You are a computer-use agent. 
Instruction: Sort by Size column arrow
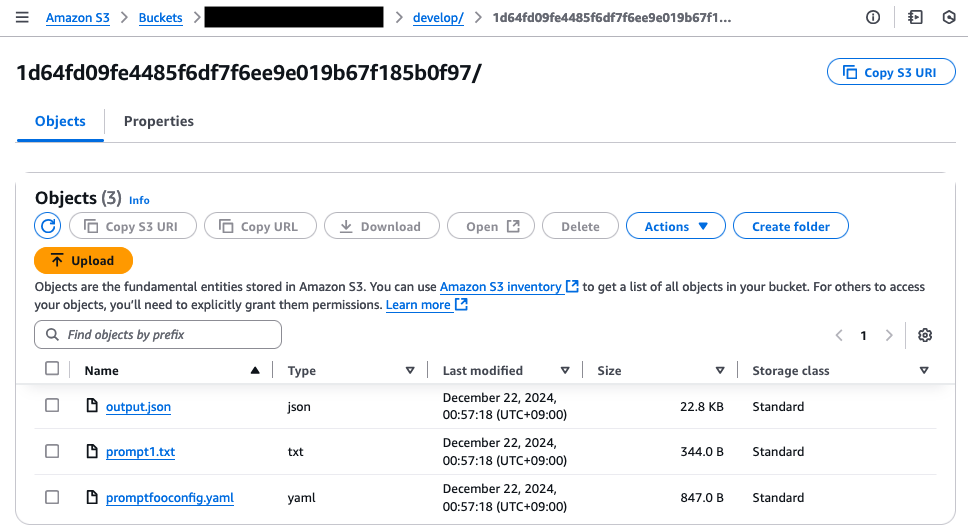(x=720, y=370)
